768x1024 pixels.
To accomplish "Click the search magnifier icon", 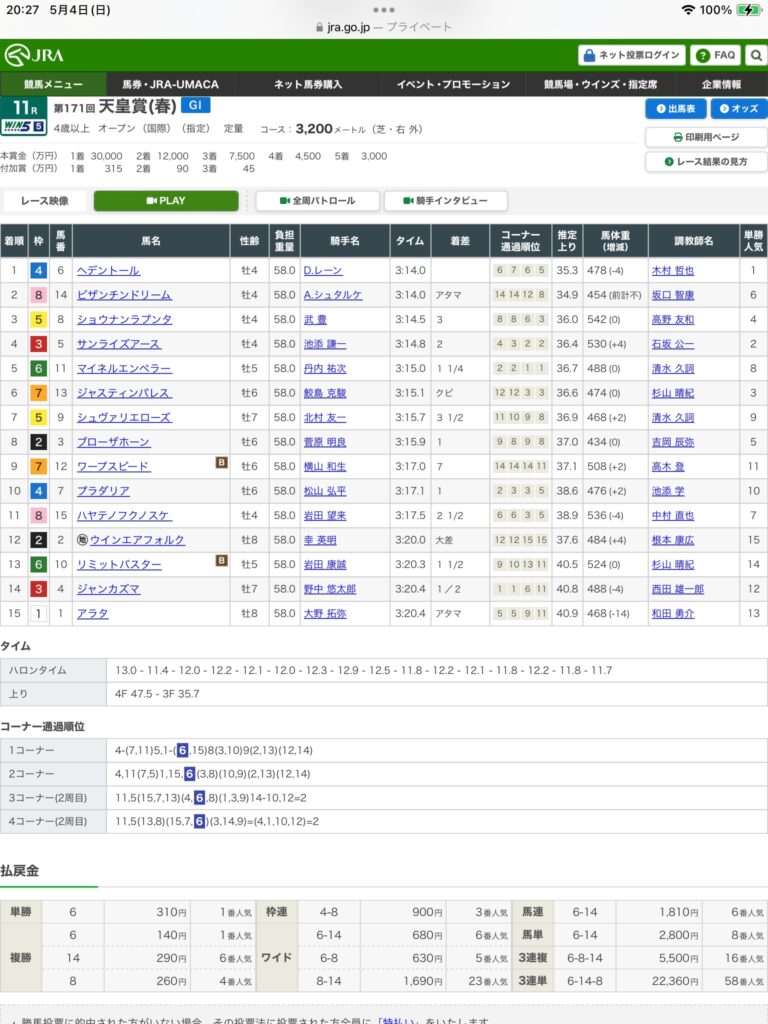I will [x=756, y=56].
